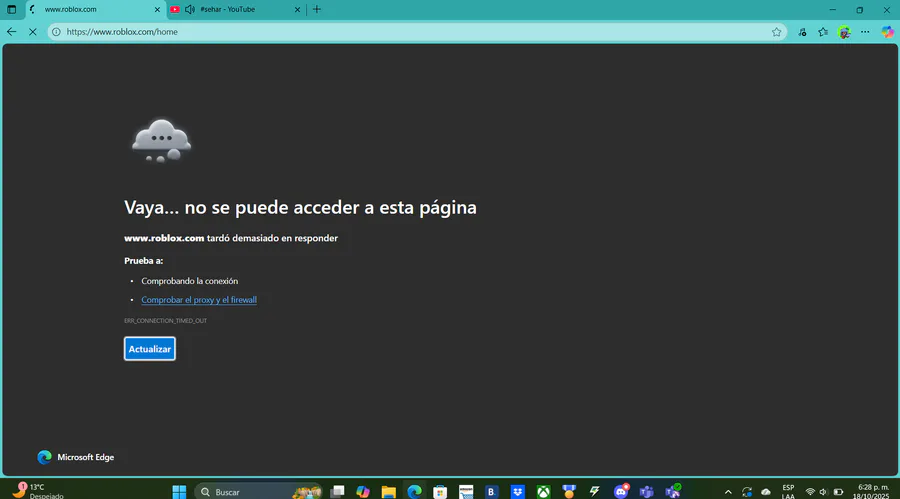Open Microsoft Store from the taskbar

[440, 492]
